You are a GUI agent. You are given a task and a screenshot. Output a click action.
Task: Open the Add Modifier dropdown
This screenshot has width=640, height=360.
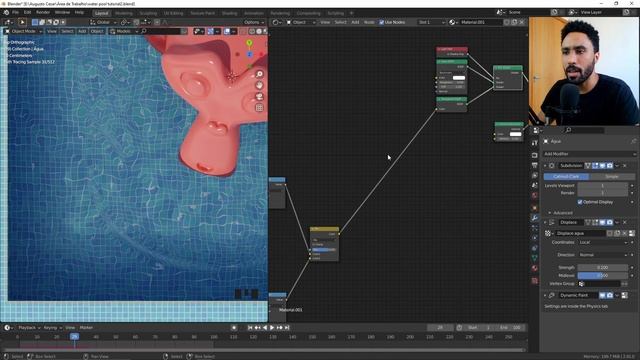tap(590, 154)
